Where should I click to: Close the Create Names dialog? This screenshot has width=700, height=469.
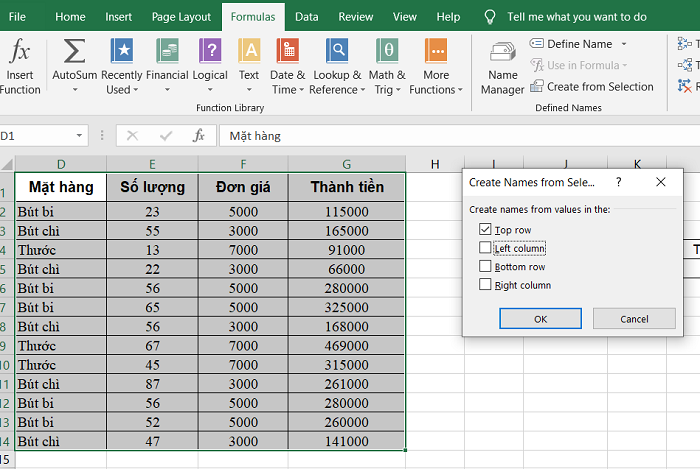click(661, 182)
